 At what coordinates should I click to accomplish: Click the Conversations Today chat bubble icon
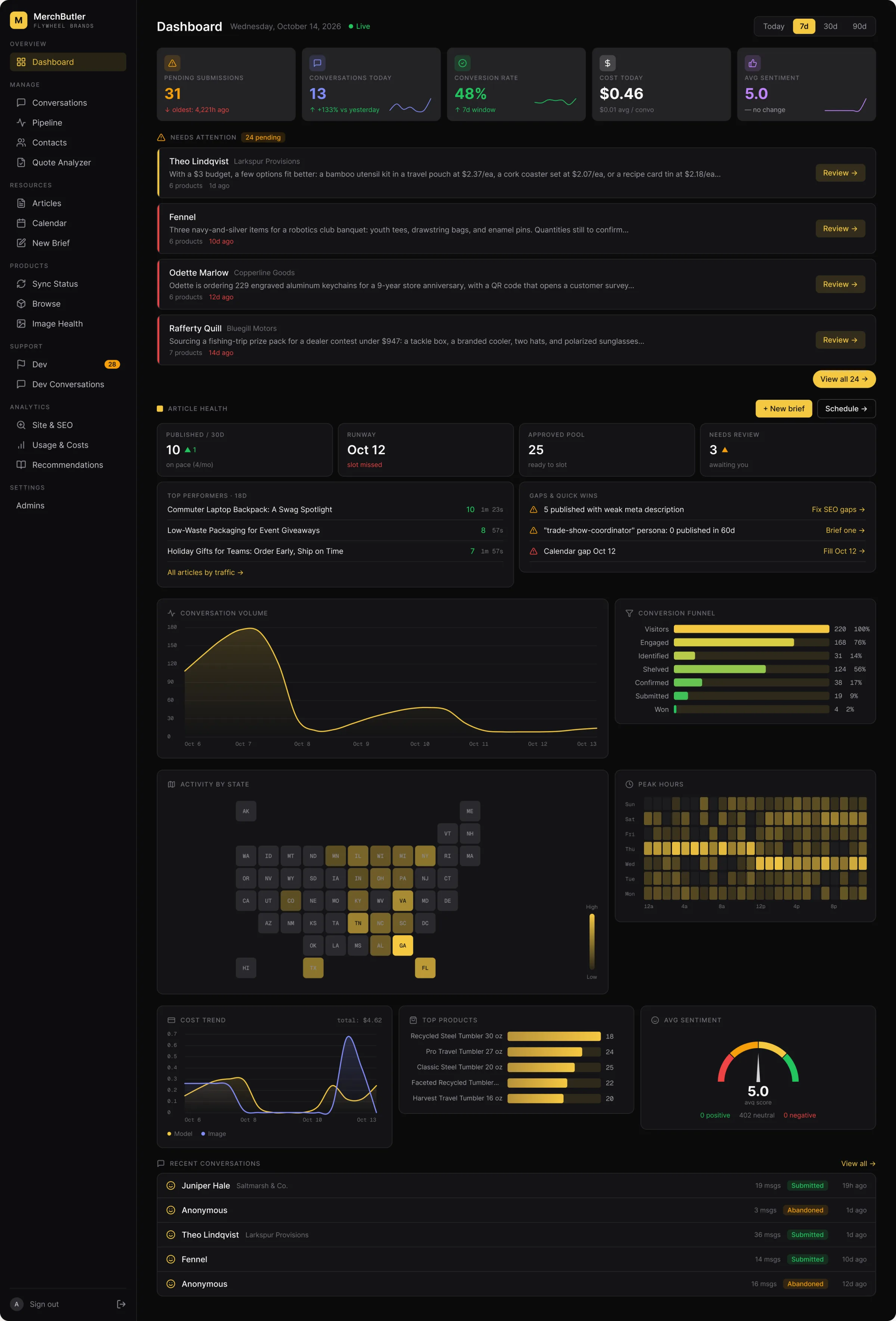pyautogui.click(x=317, y=63)
